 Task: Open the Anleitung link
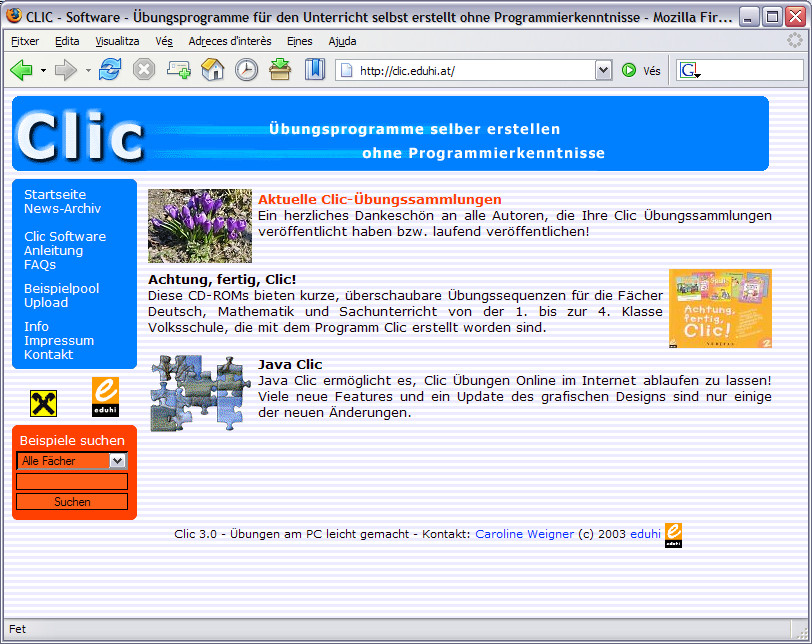pyautogui.click(x=53, y=251)
